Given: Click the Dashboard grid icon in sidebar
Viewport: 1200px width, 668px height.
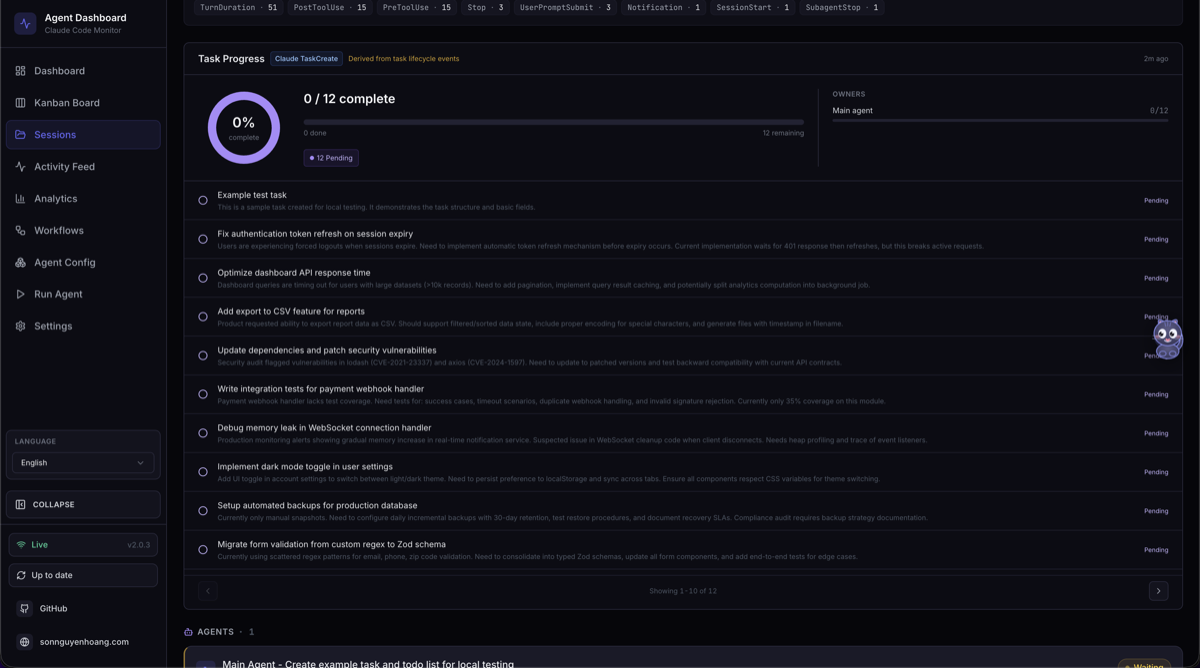Looking at the screenshot, I should tap(20, 71).
